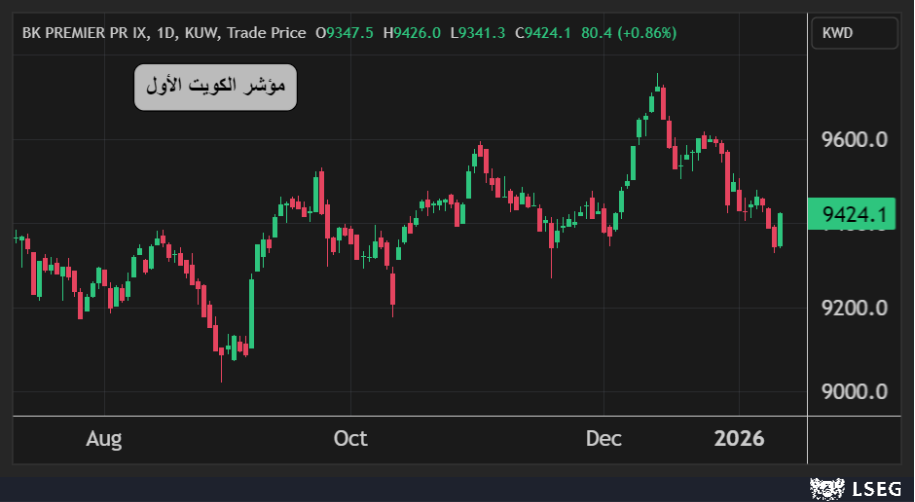This screenshot has height=502, width=915.
Task: Click the Dec label on time axis
Action: click(604, 438)
